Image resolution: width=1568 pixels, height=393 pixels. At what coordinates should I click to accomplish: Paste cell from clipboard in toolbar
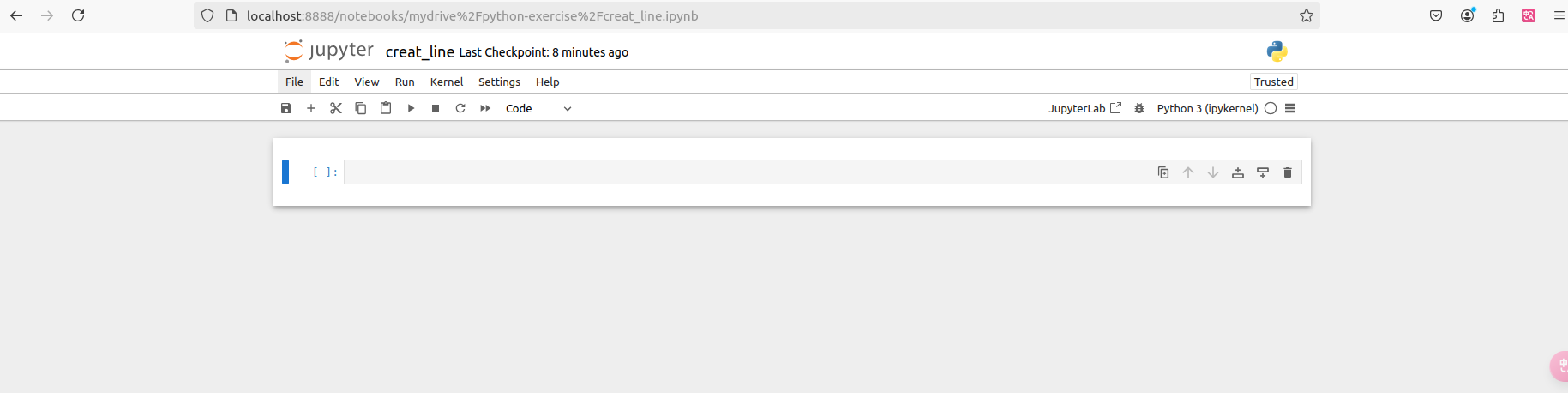tap(386, 108)
